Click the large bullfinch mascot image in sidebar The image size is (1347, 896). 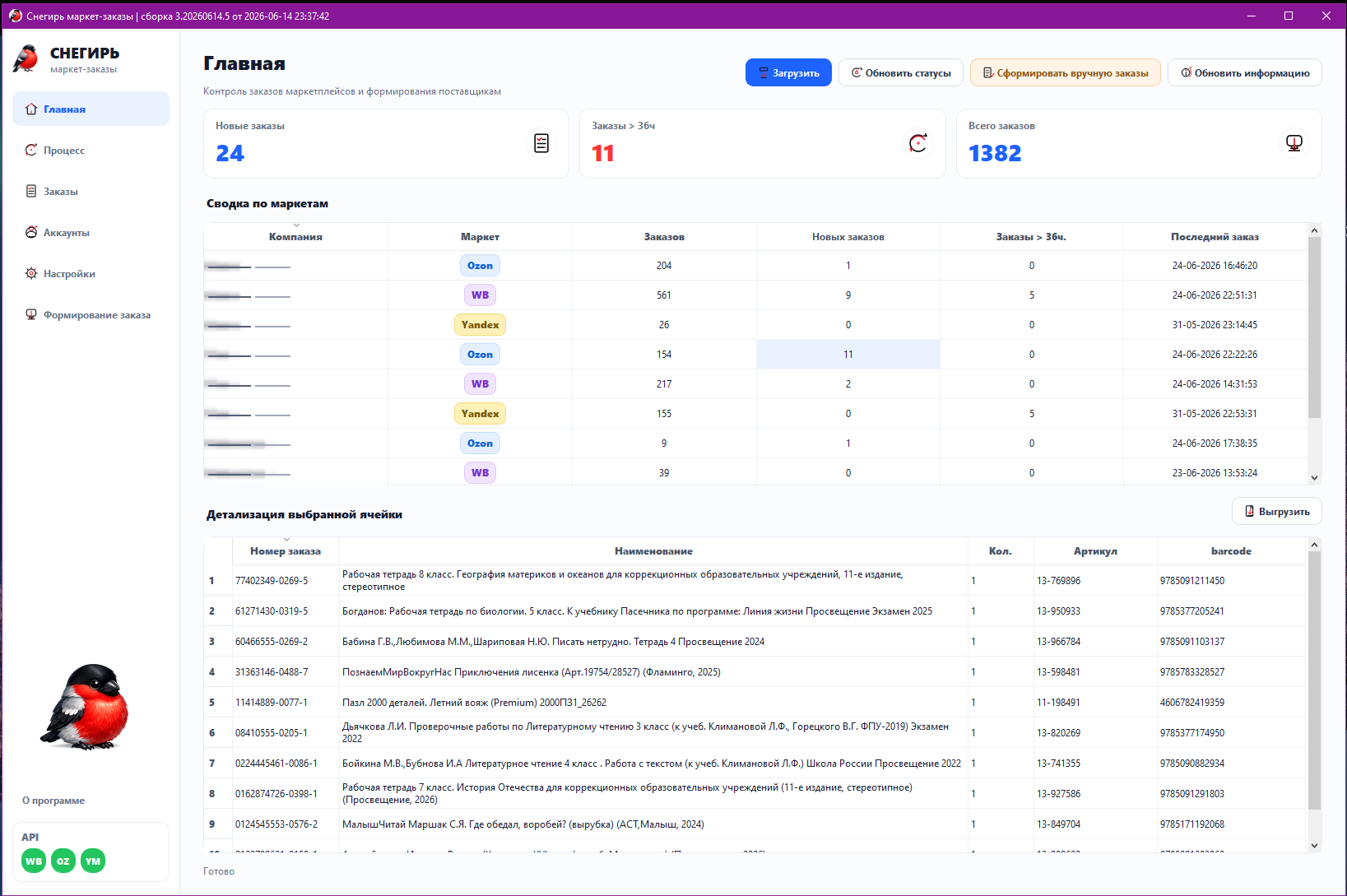tap(86, 708)
